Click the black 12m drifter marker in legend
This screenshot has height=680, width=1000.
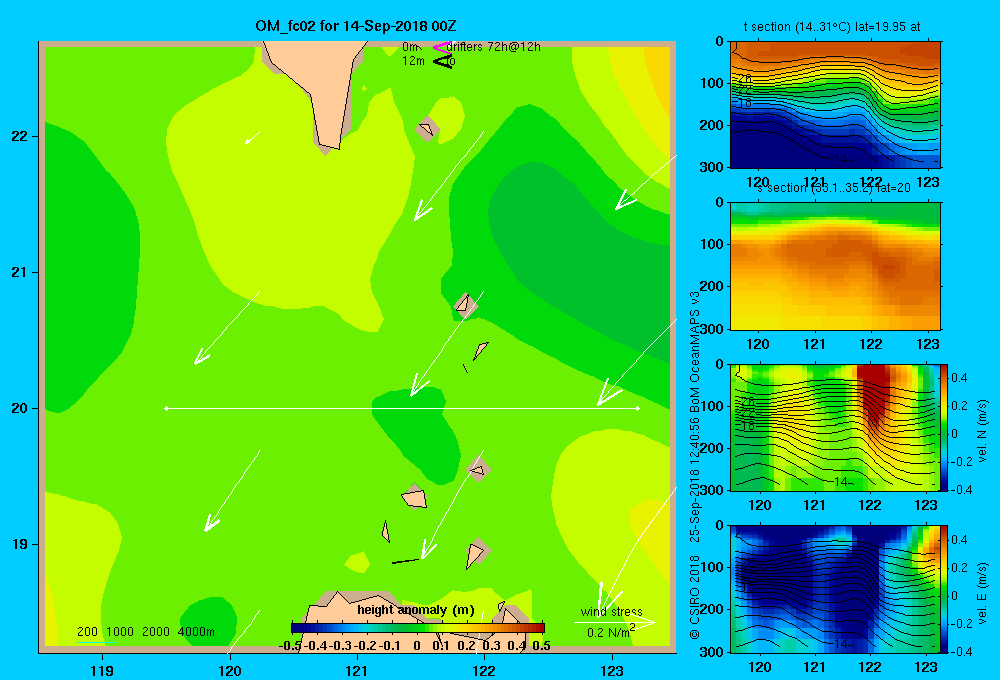click(443, 61)
